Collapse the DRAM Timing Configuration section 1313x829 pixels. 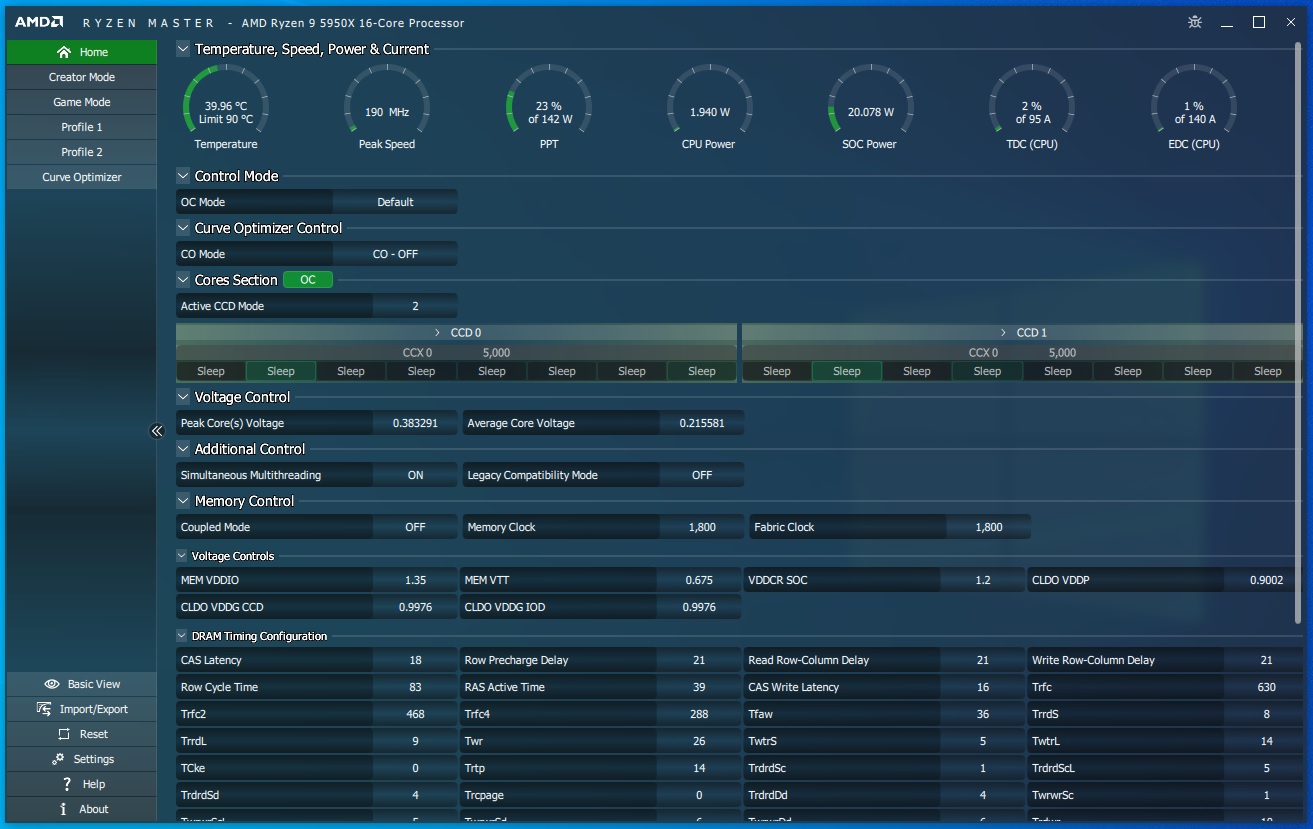coord(182,636)
